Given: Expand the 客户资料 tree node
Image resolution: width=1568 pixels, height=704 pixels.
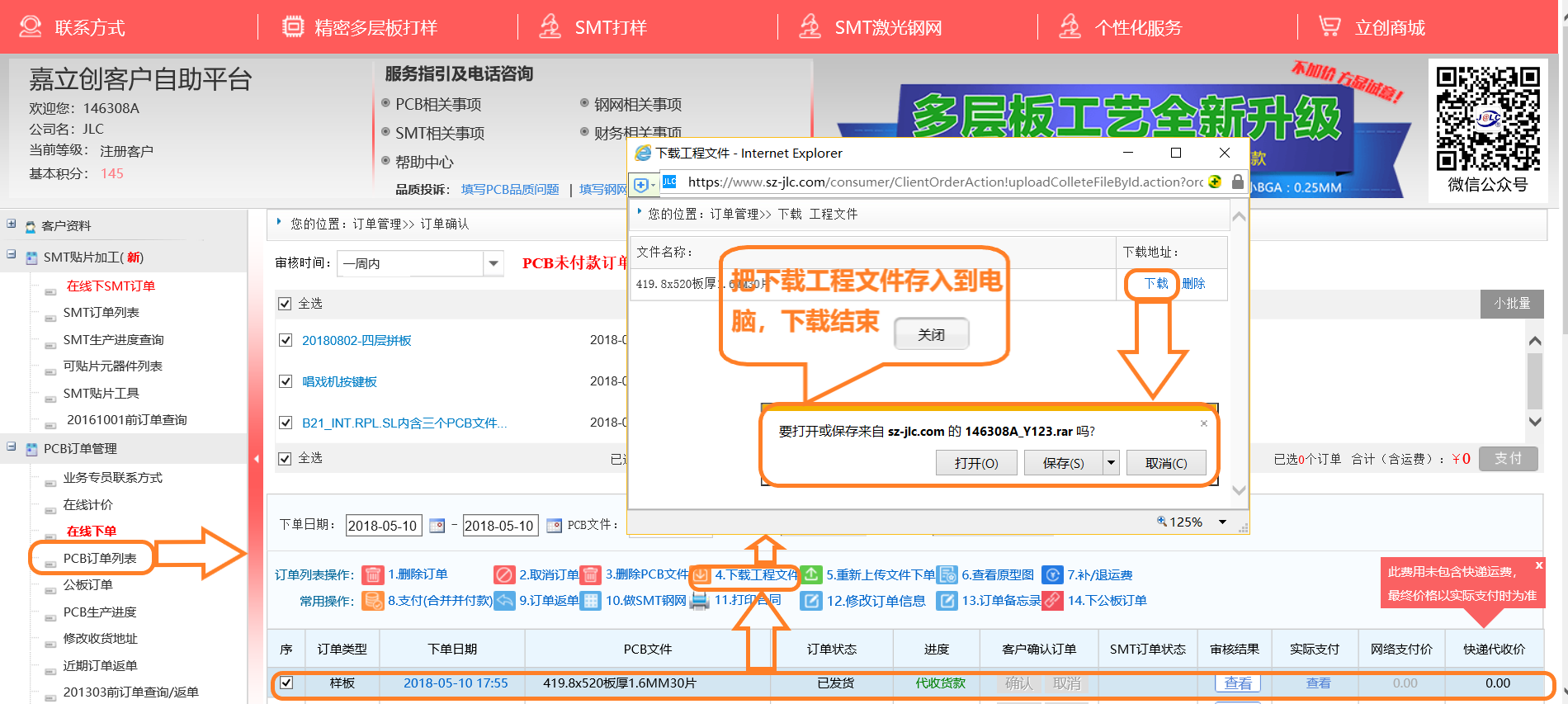Looking at the screenshot, I should tap(12, 224).
